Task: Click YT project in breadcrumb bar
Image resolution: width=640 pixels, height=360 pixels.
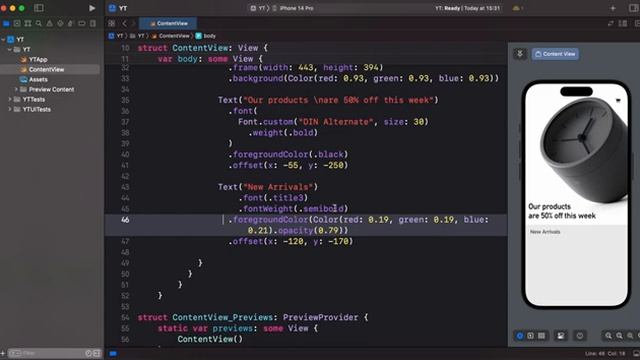Action: click(x=116, y=36)
